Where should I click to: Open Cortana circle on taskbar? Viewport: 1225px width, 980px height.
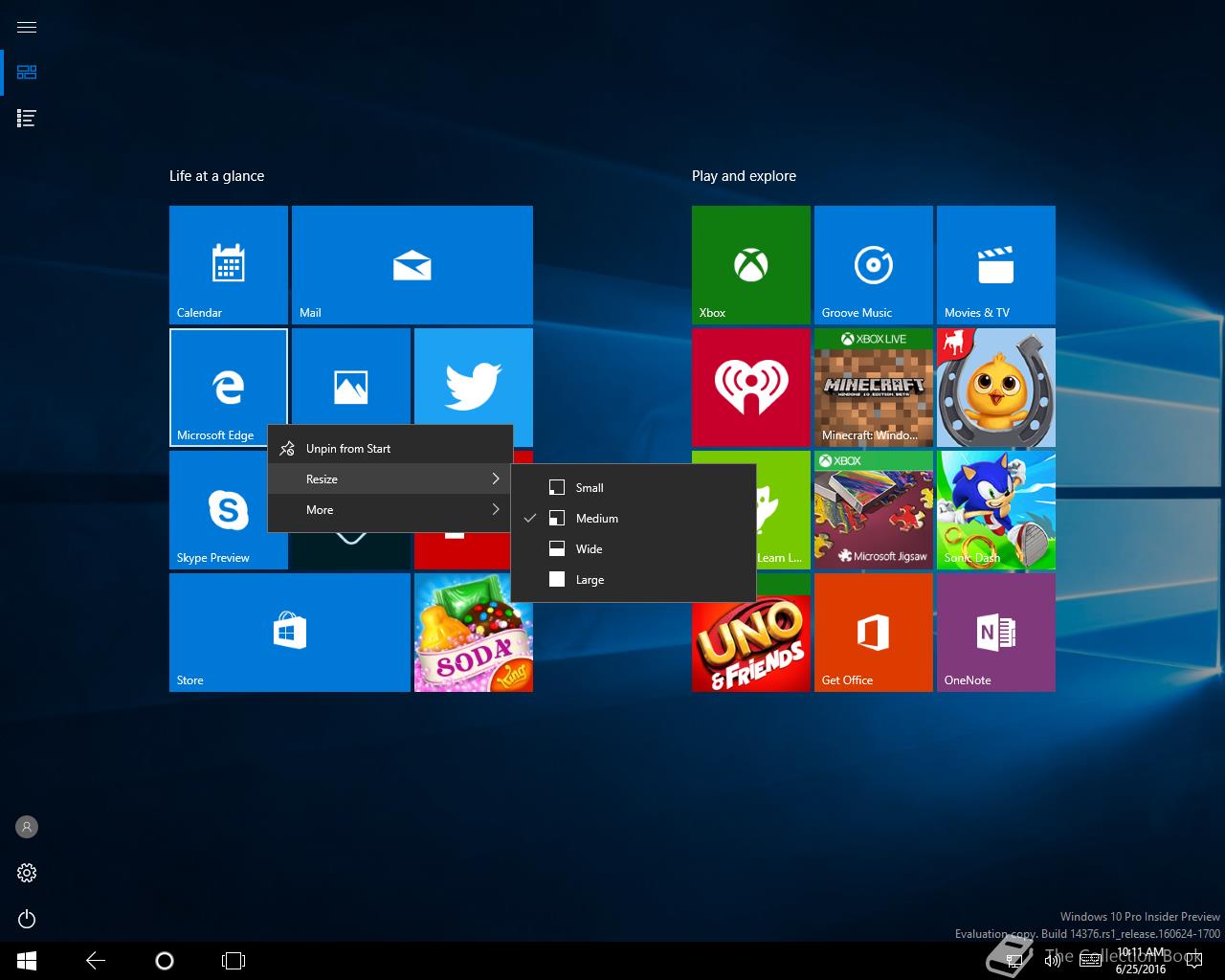165,961
